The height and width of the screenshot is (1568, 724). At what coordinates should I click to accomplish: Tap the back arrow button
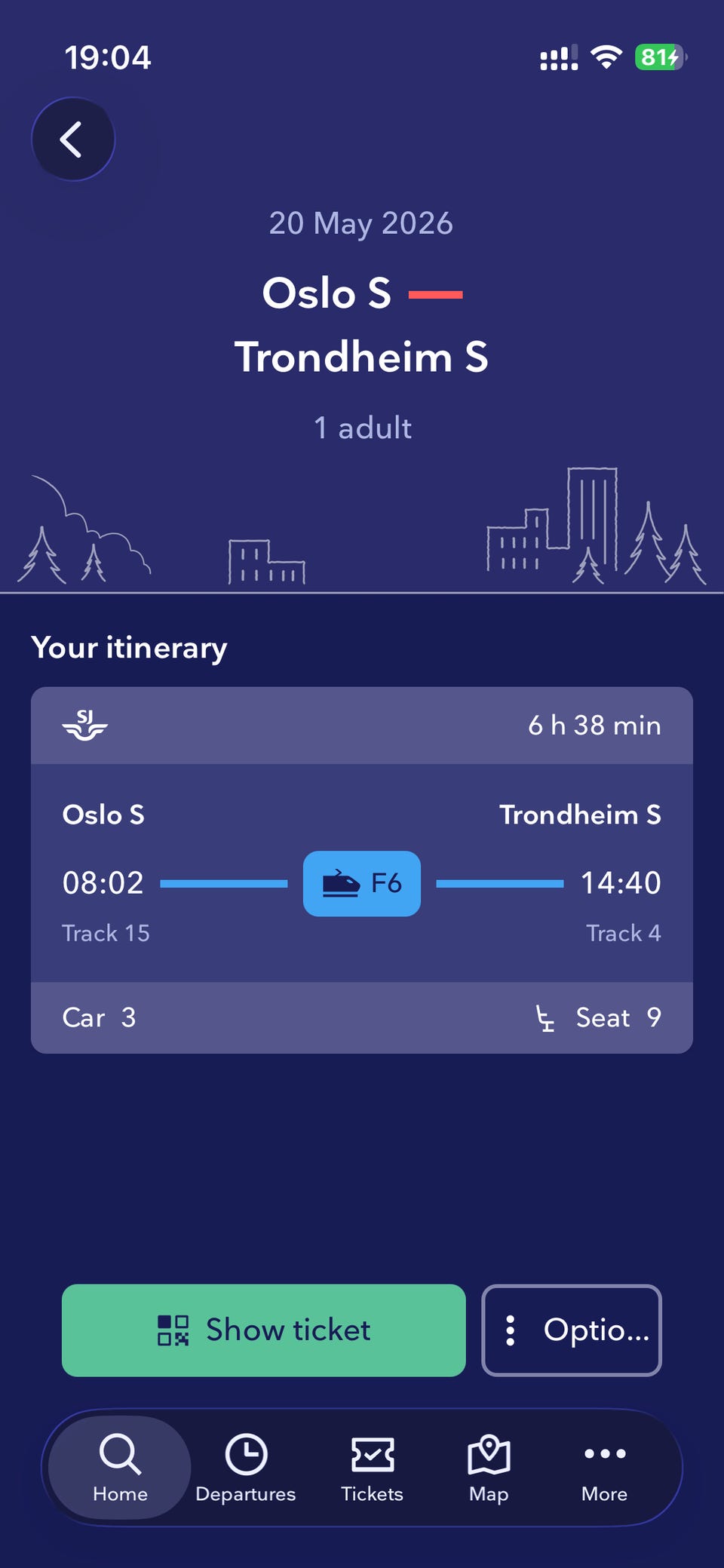tap(73, 140)
